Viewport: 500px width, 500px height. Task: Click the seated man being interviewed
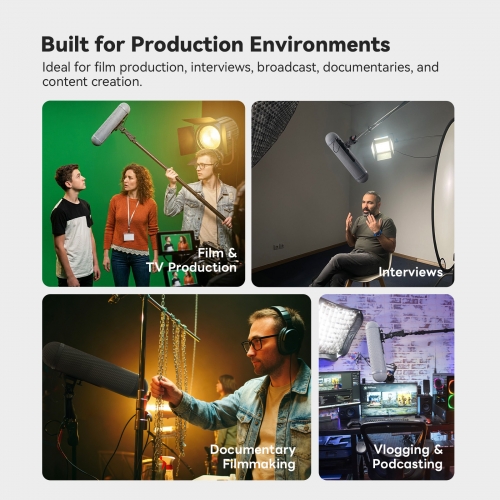(x=360, y=239)
